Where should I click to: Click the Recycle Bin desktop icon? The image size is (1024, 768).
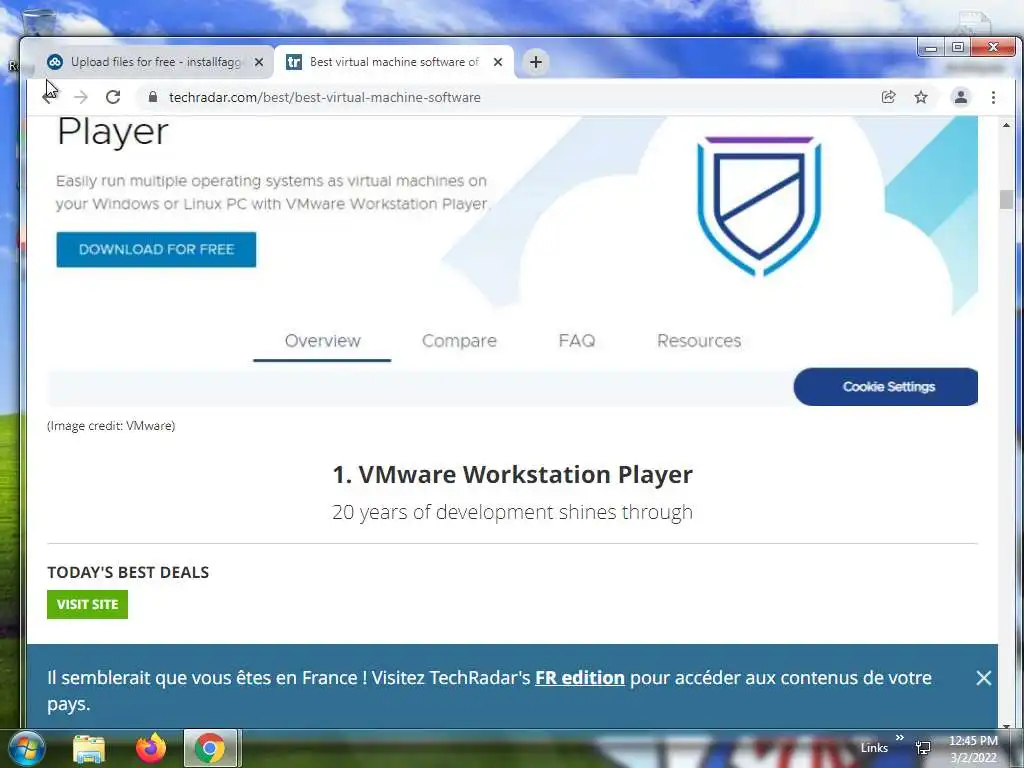pos(39,21)
